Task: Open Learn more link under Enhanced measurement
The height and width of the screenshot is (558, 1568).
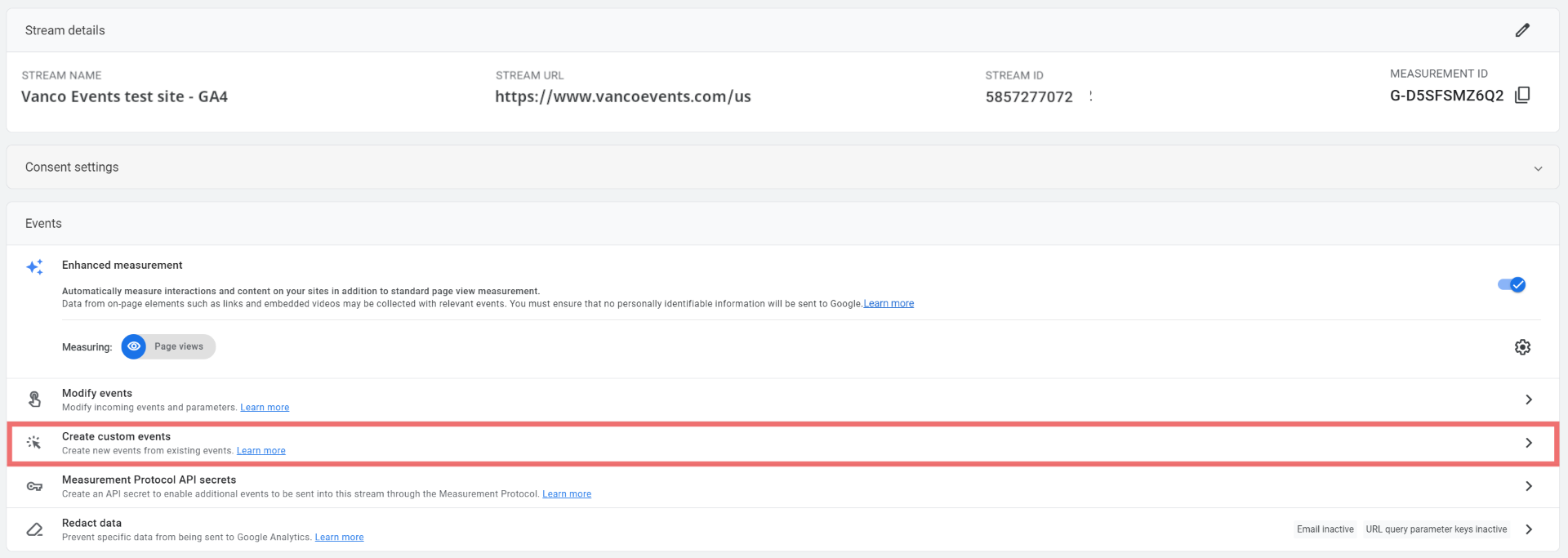Action: tap(889, 304)
